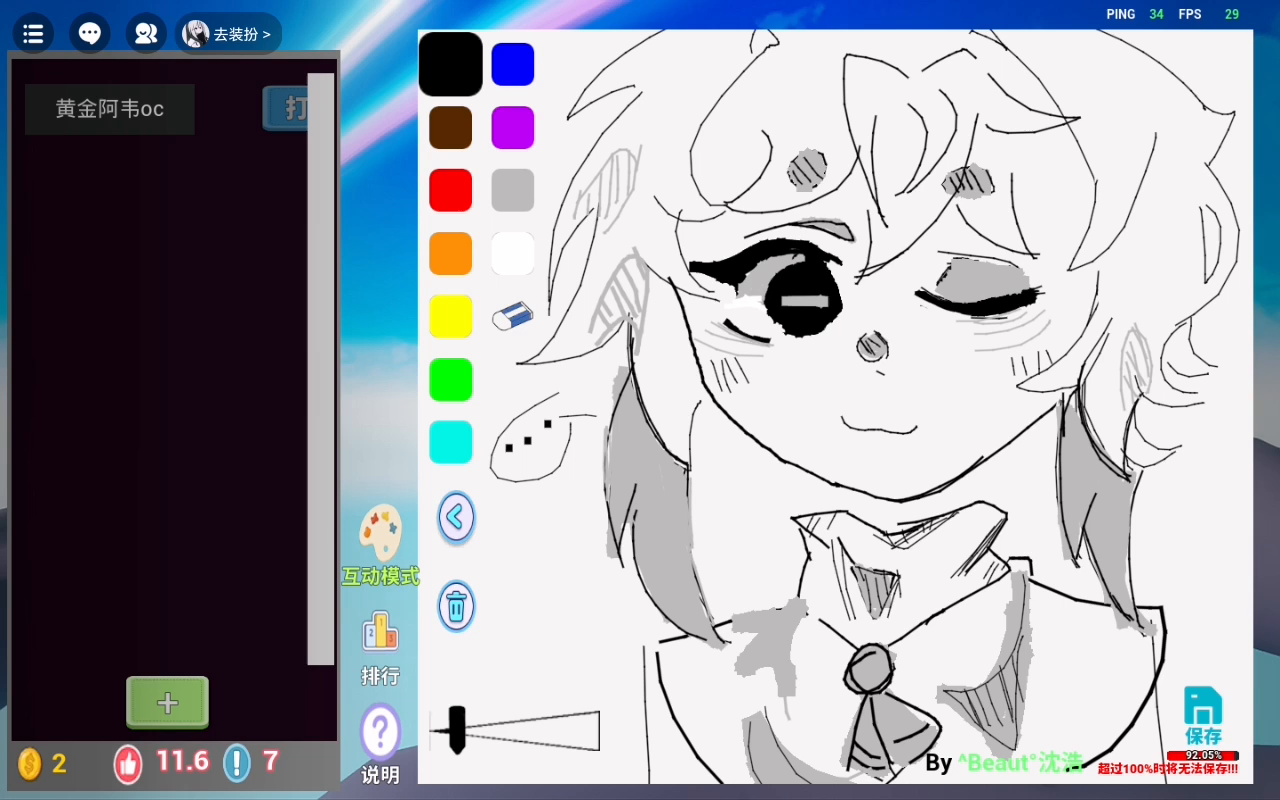
Task: Open the list menu icon
Action: (x=33, y=33)
